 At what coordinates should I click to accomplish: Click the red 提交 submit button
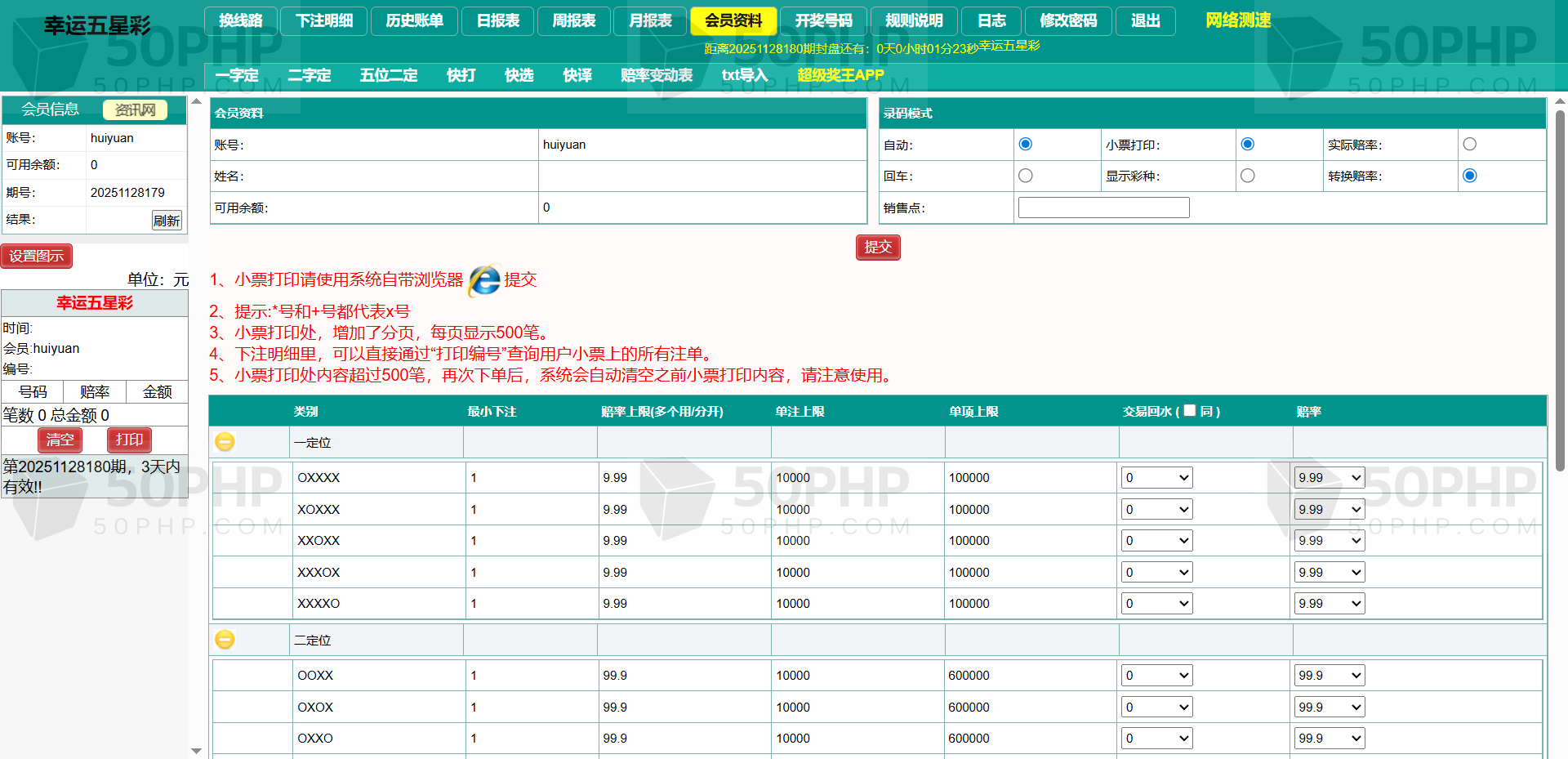click(x=877, y=247)
